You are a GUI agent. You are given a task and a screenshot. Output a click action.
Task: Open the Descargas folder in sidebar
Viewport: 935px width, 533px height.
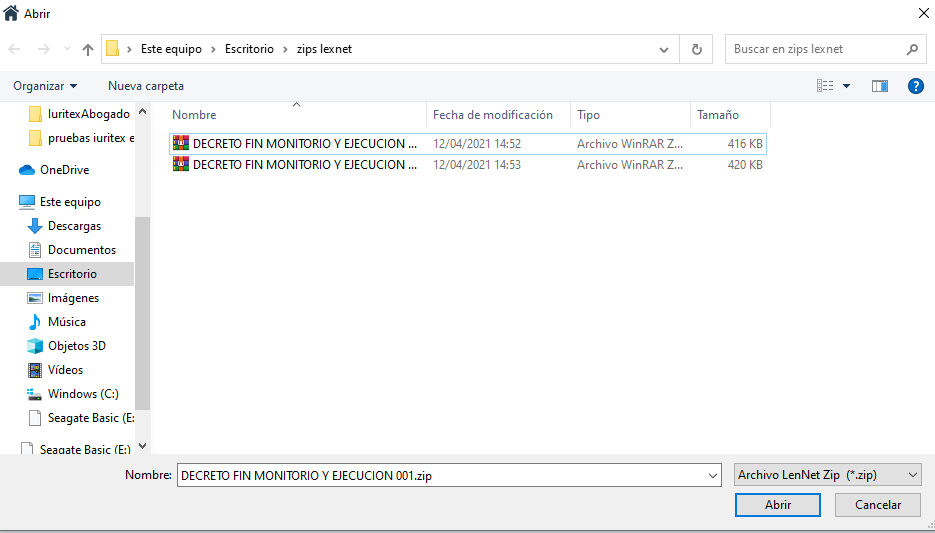74,226
